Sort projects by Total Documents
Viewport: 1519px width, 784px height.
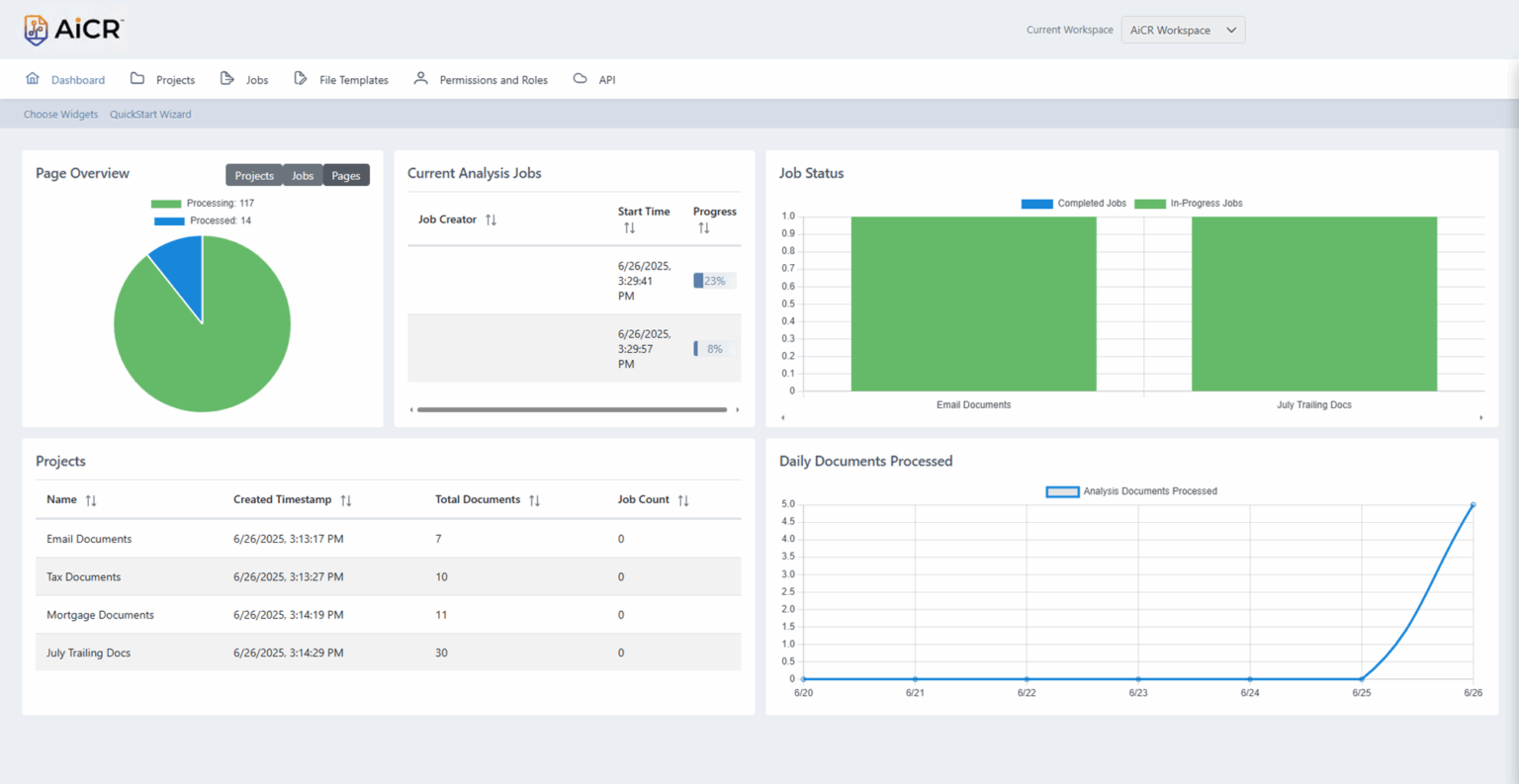[534, 500]
